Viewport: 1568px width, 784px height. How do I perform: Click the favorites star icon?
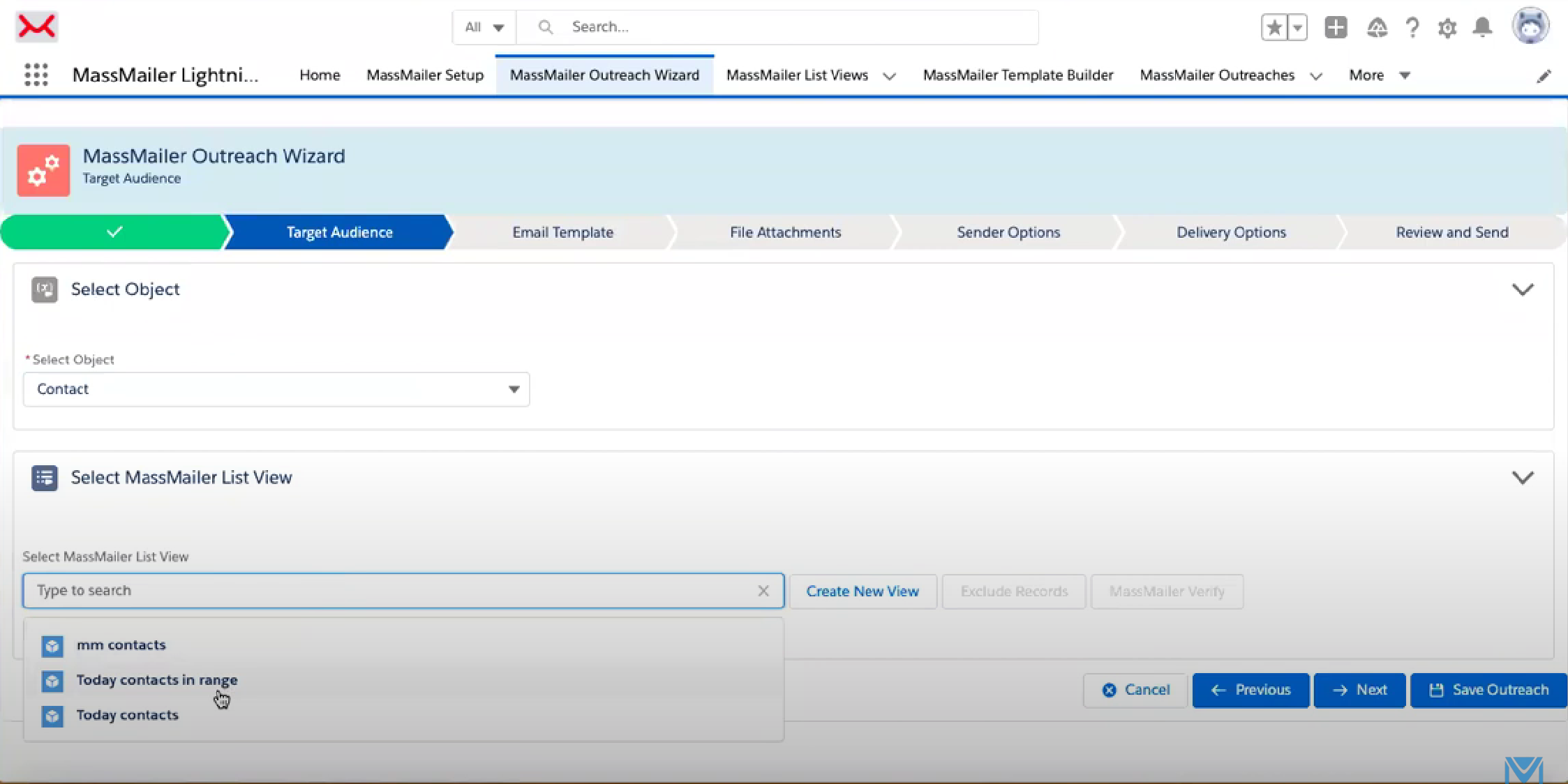1274,28
